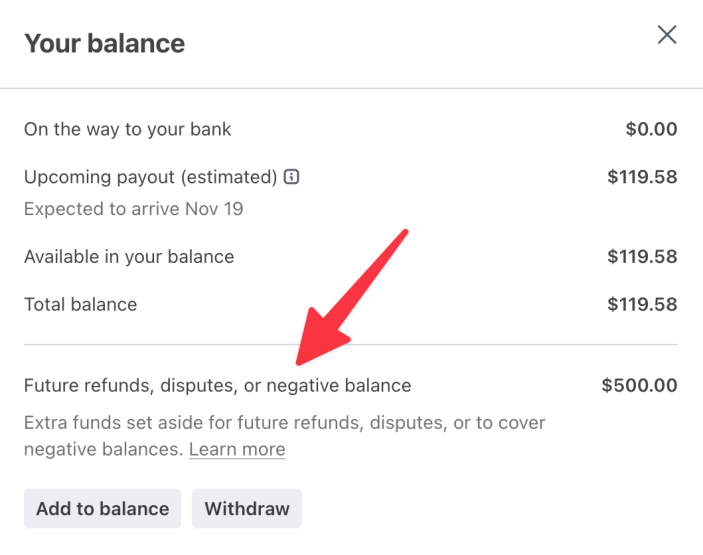Click the info icon beside Upcoming payout
The width and height of the screenshot is (703, 555).
pyautogui.click(x=292, y=177)
